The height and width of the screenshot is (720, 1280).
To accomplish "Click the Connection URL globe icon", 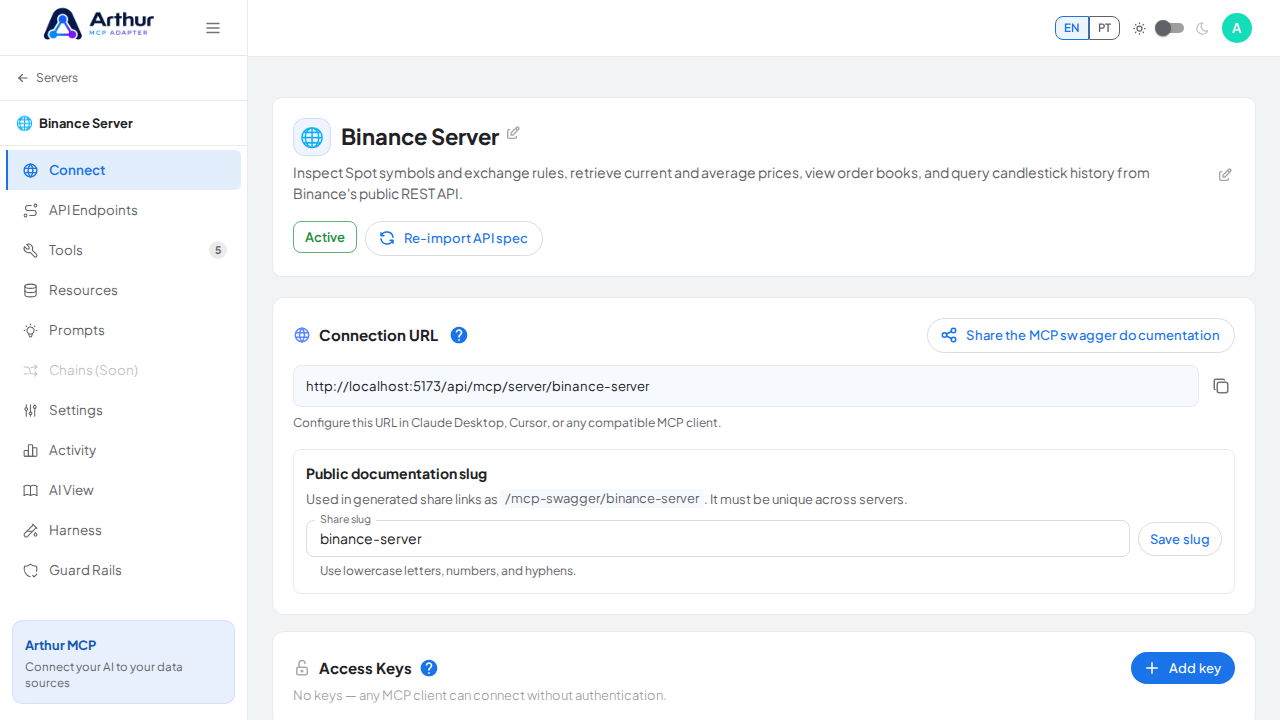I will coord(302,335).
